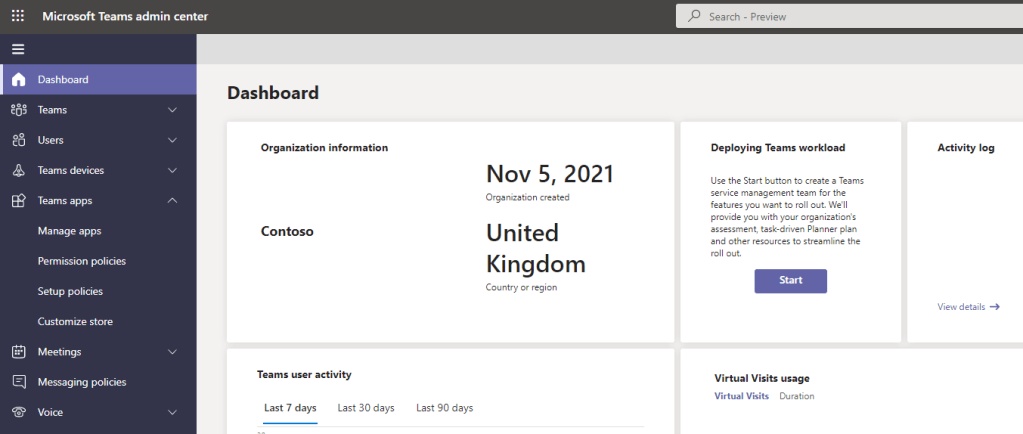This screenshot has height=434, width=1023.
Task: Click the Dashboard home icon
Action: pos(18,80)
